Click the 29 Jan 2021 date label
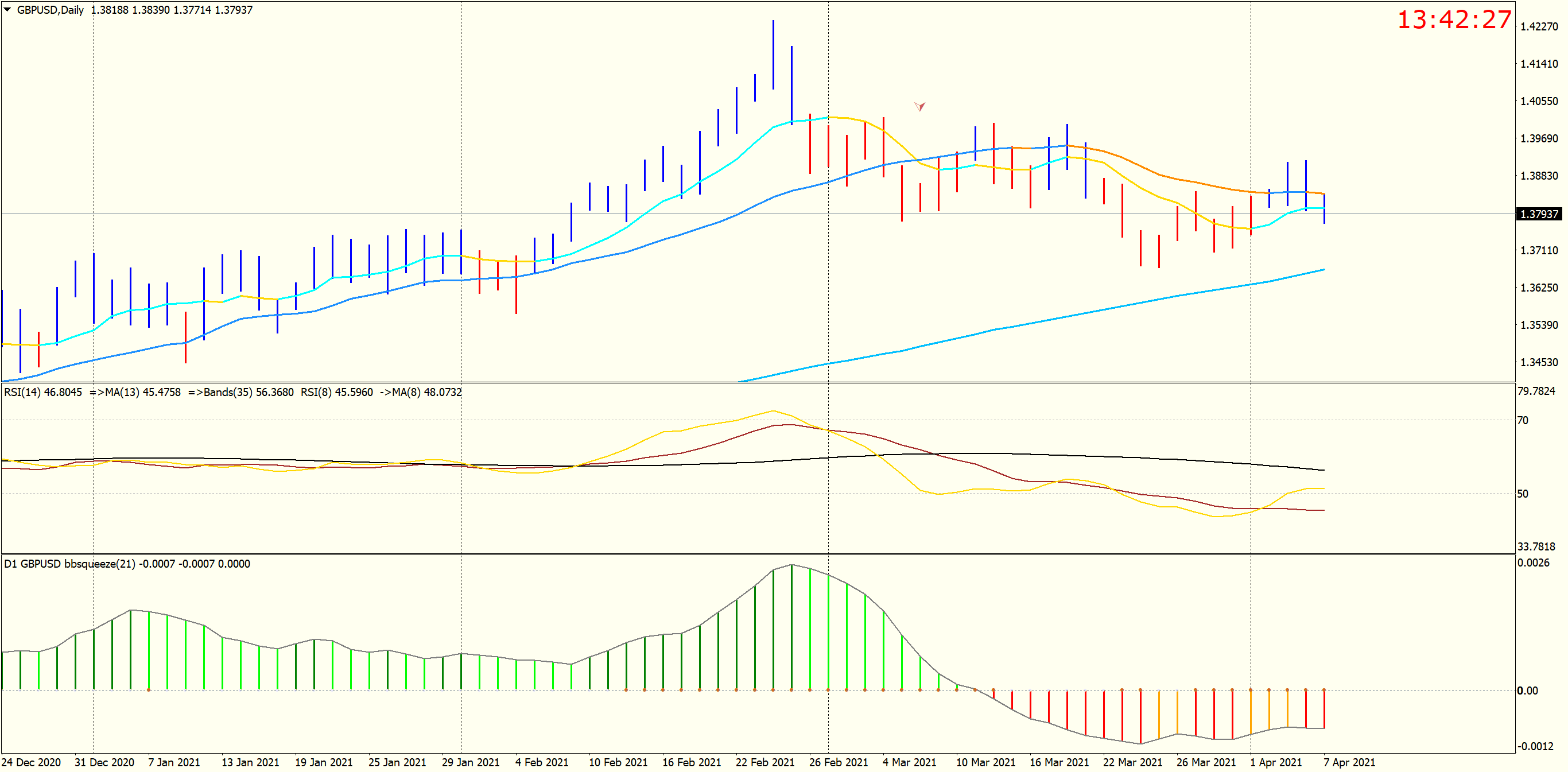 471,762
